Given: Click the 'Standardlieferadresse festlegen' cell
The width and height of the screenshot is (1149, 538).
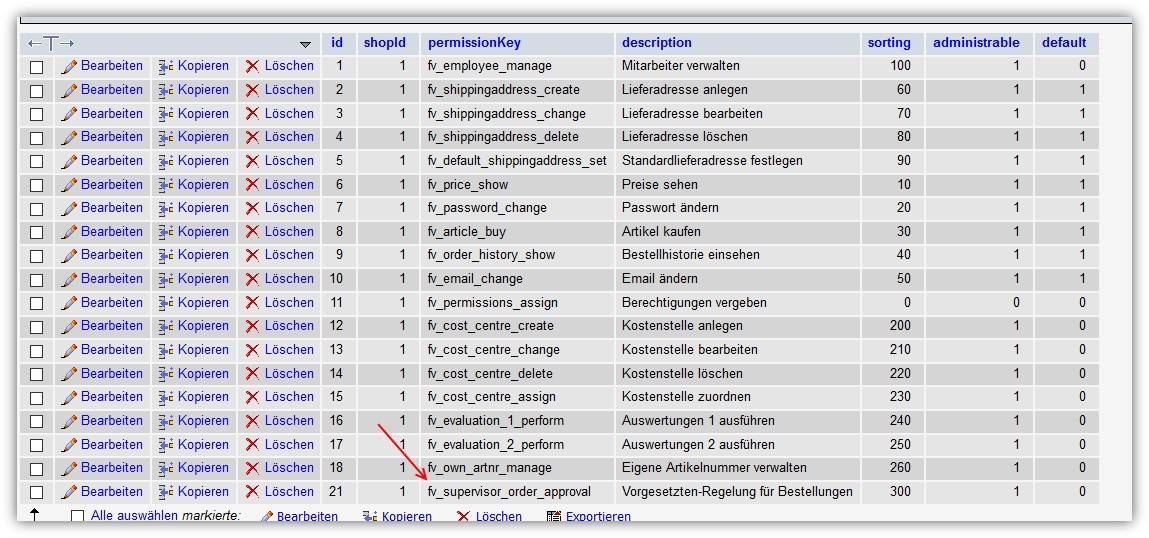Looking at the screenshot, I should [737, 161].
